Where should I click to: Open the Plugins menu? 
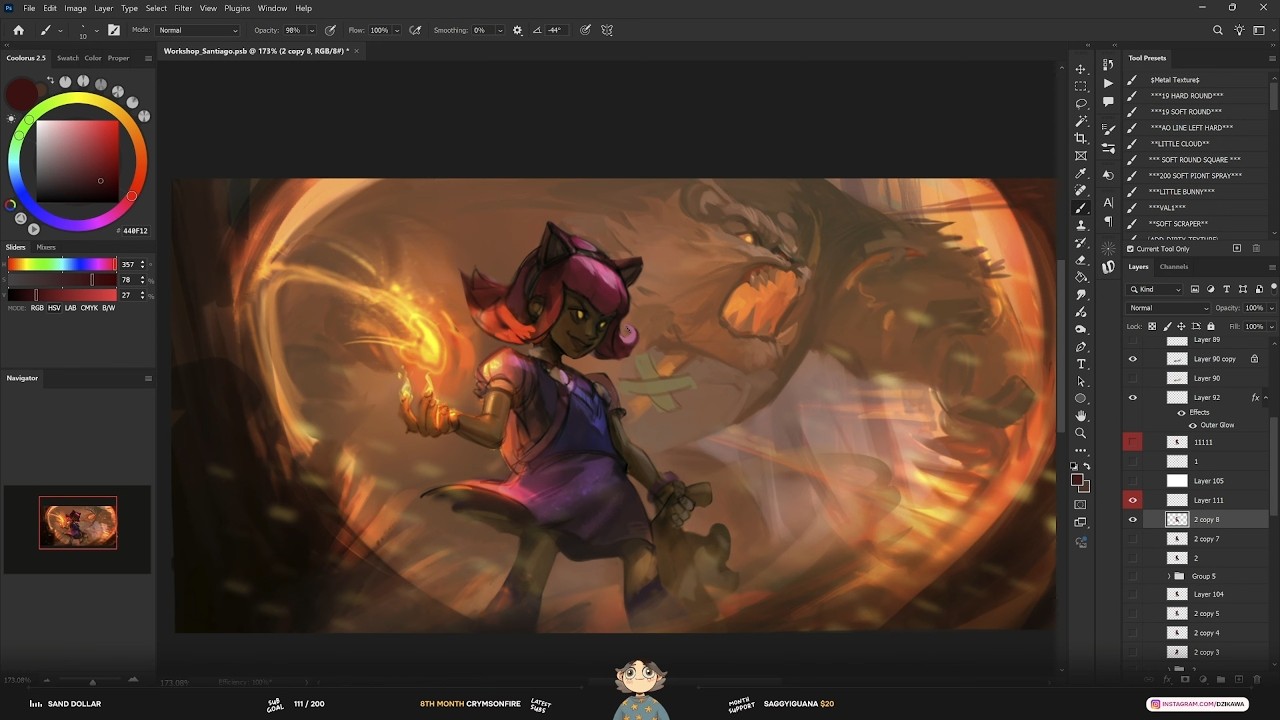pyautogui.click(x=237, y=8)
